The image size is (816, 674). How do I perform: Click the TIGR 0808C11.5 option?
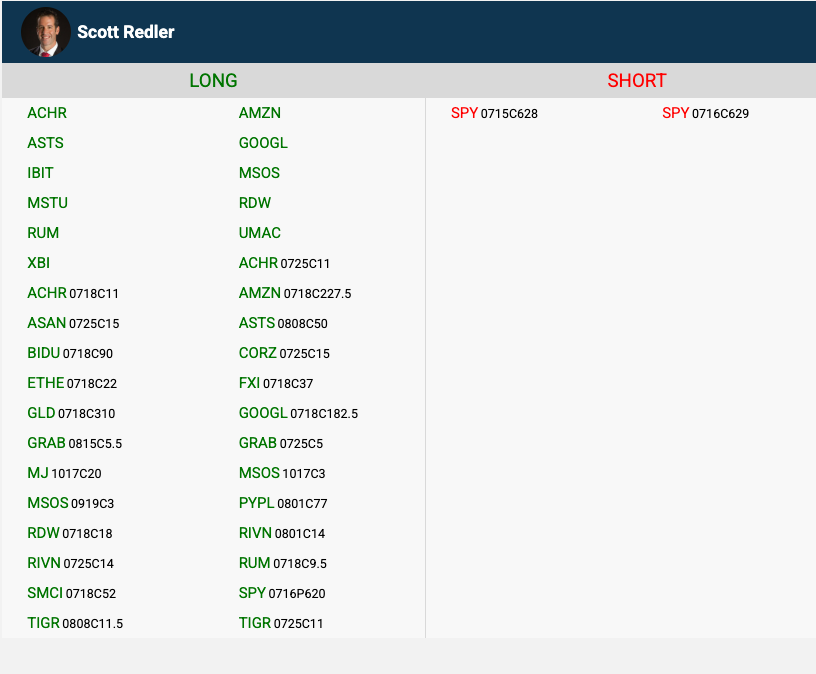[75, 623]
